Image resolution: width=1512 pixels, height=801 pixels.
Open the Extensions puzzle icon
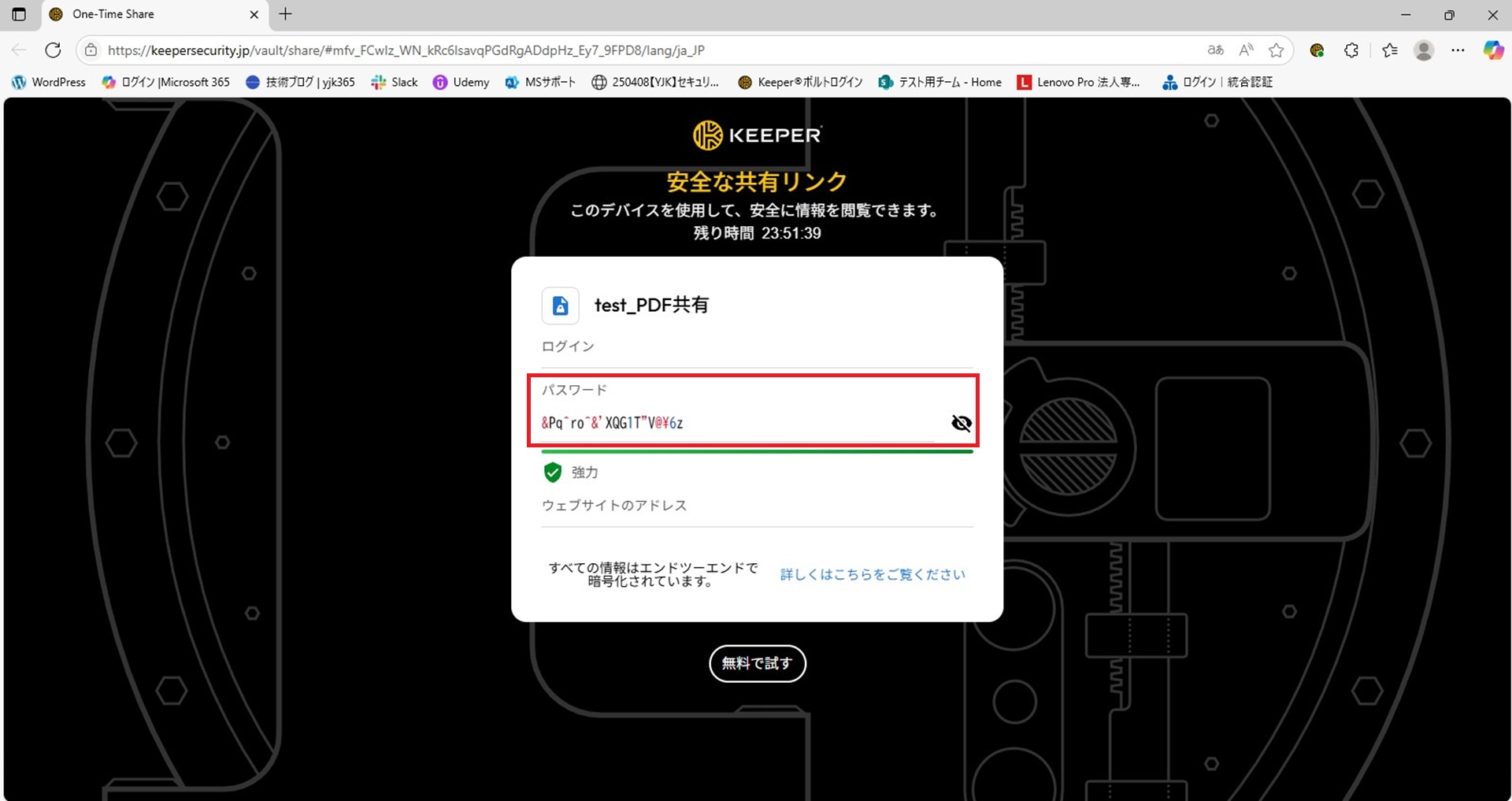click(1351, 50)
